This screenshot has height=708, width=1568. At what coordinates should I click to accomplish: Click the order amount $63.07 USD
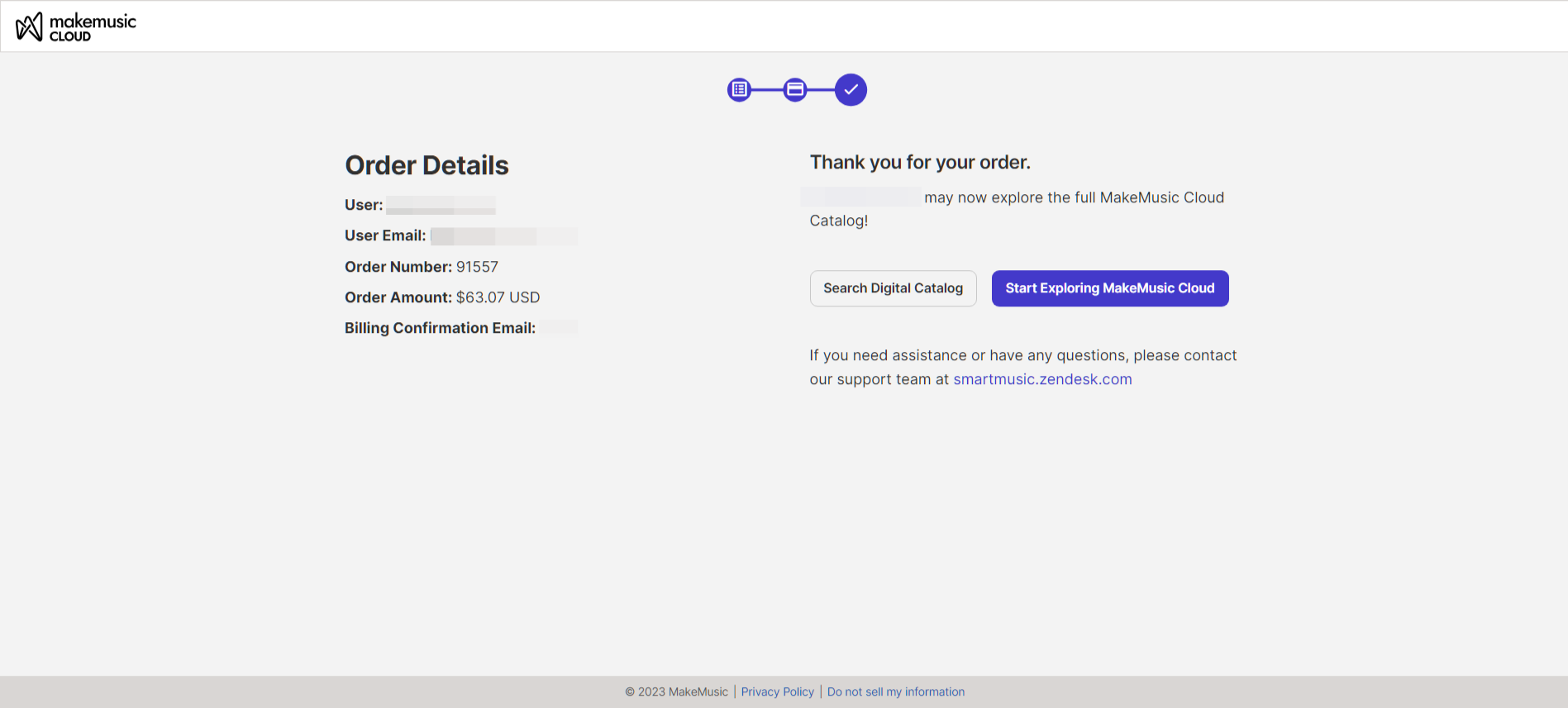coord(498,297)
